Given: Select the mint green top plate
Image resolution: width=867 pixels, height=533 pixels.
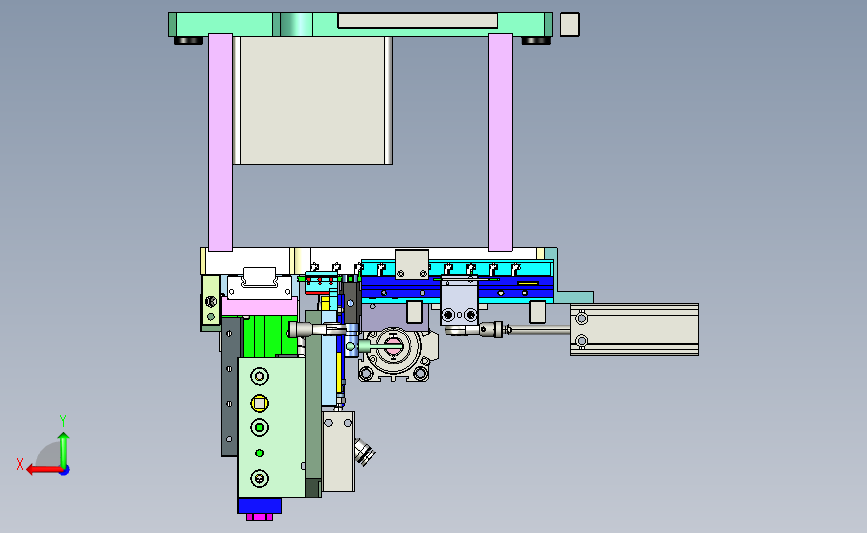Looking at the screenshot, I should [359, 24].
